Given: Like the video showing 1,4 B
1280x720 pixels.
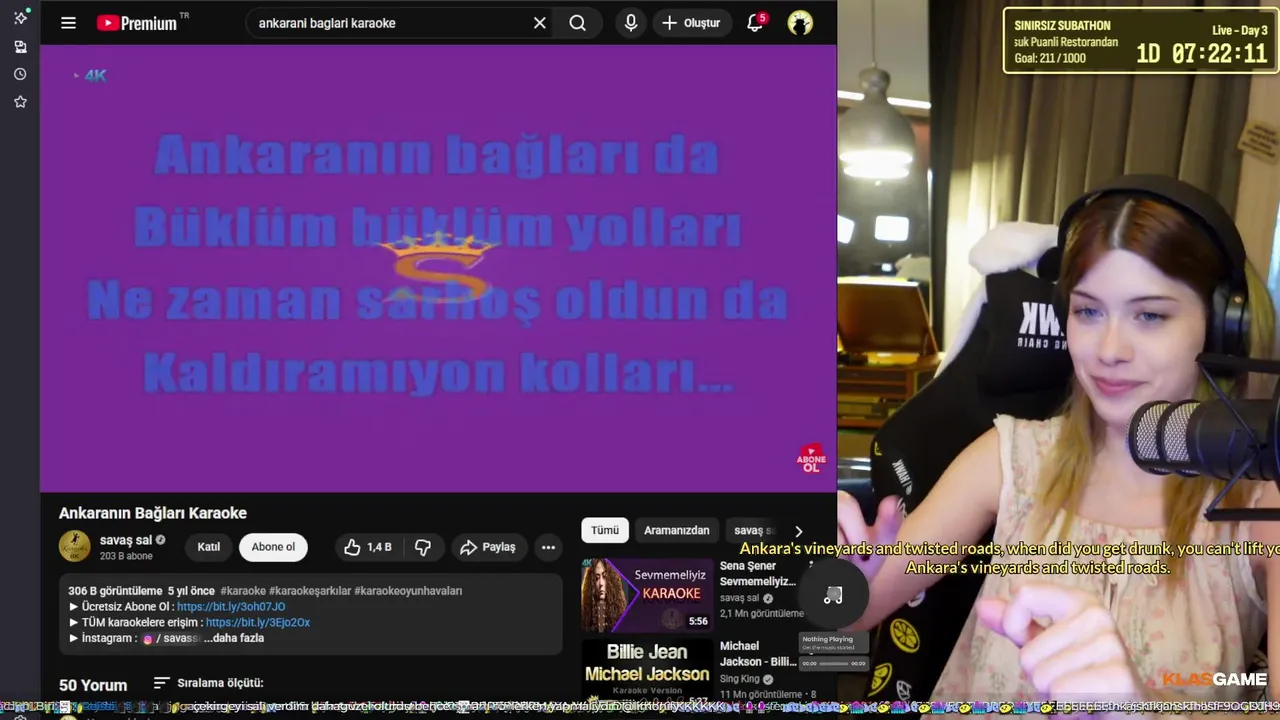Looking at the screenshot, I should tap(367, 547).
